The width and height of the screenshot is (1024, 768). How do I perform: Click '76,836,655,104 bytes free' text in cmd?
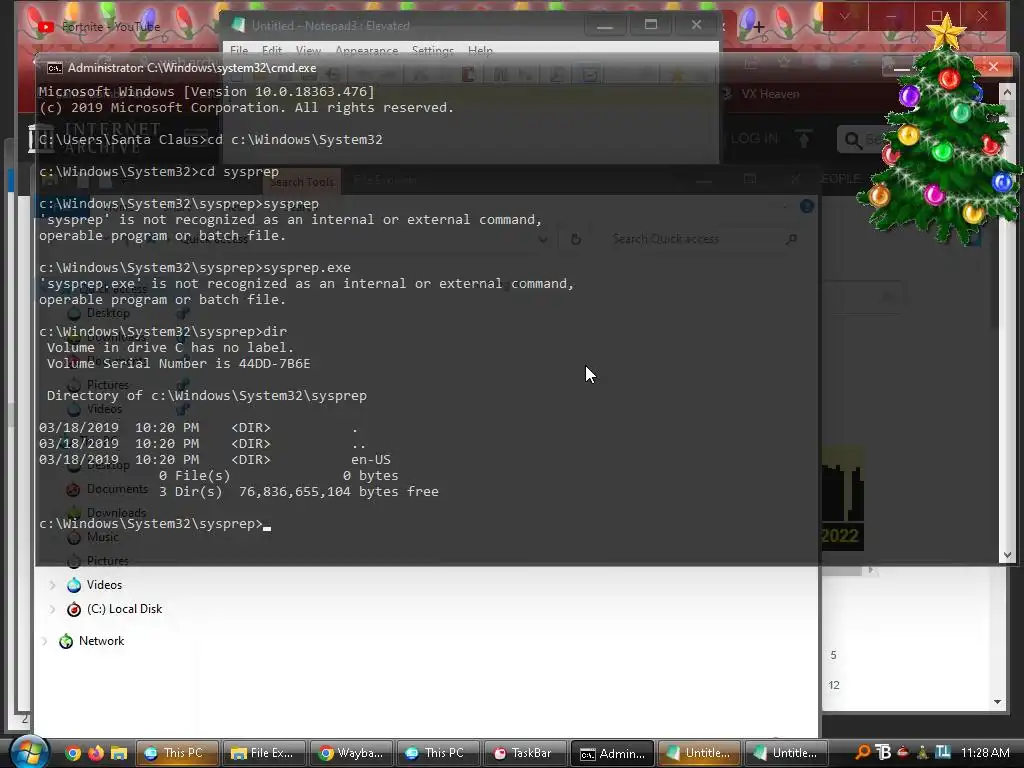338,492
